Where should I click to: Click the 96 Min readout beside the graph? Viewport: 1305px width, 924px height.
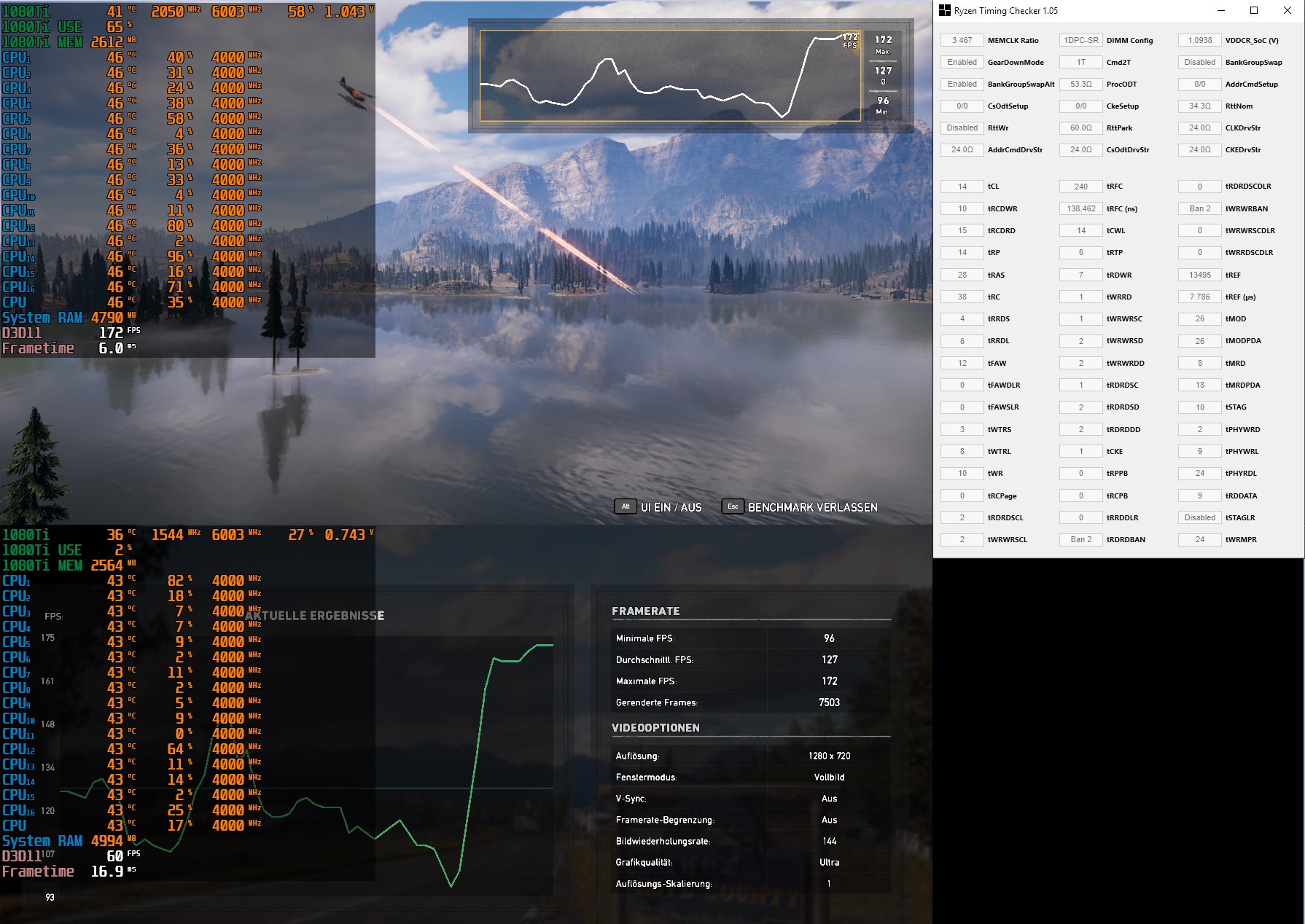click(883, 105)
